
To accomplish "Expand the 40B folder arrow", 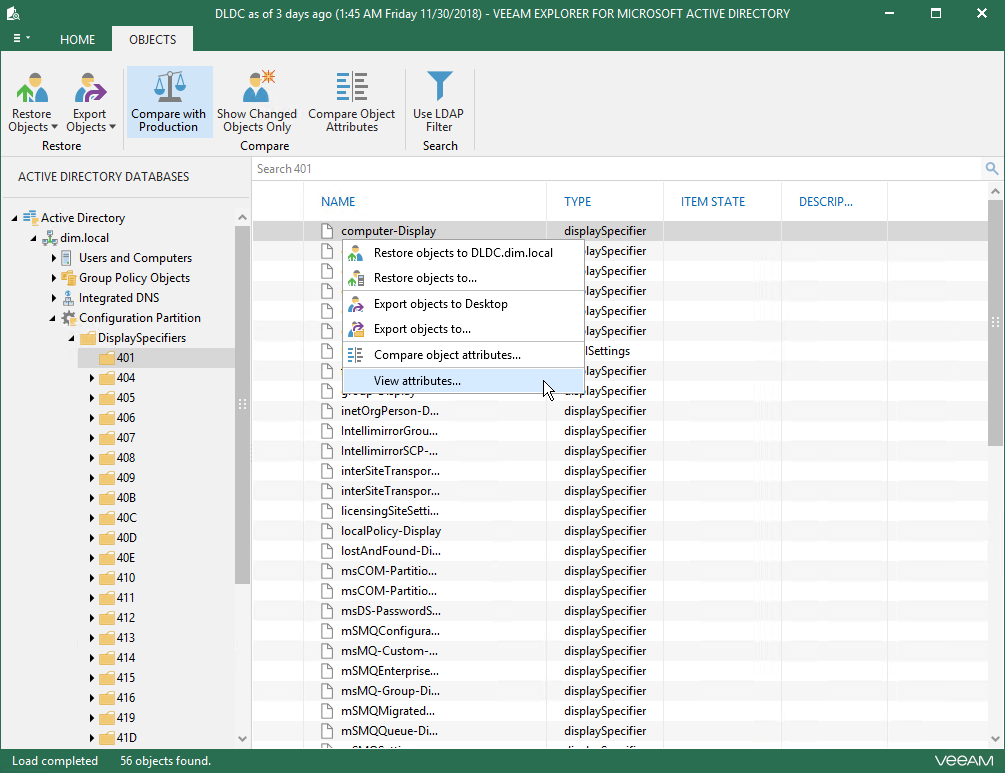I will point(92,498).
